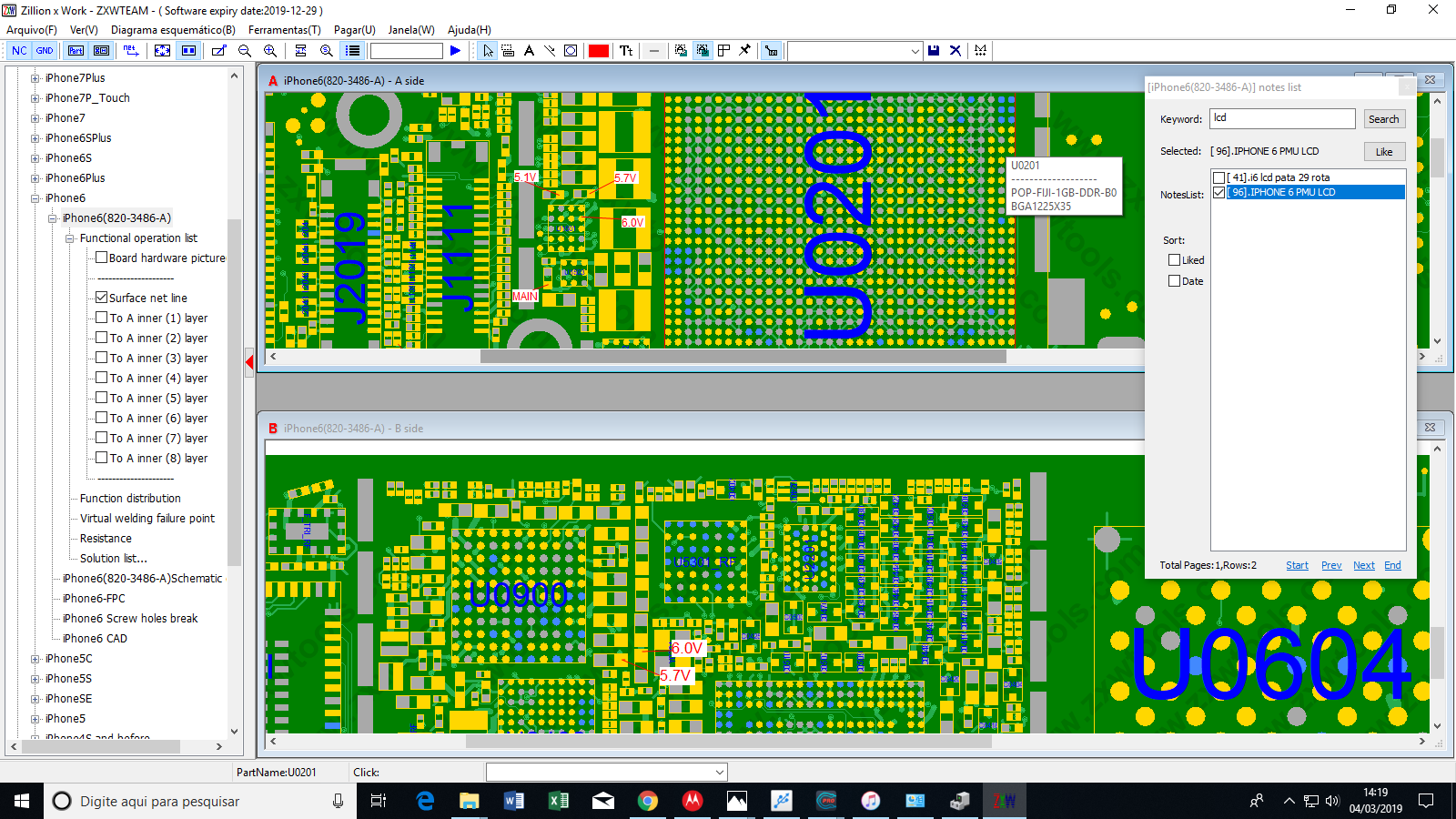The width and height of the screenshot is (1456, 819).
Task: Open File Explorer from taskbar
Action: click(x=469, y=801)
